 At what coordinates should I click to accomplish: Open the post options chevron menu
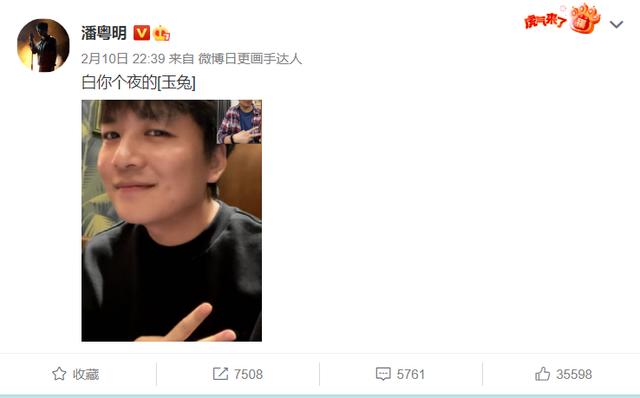pos(616,24)
